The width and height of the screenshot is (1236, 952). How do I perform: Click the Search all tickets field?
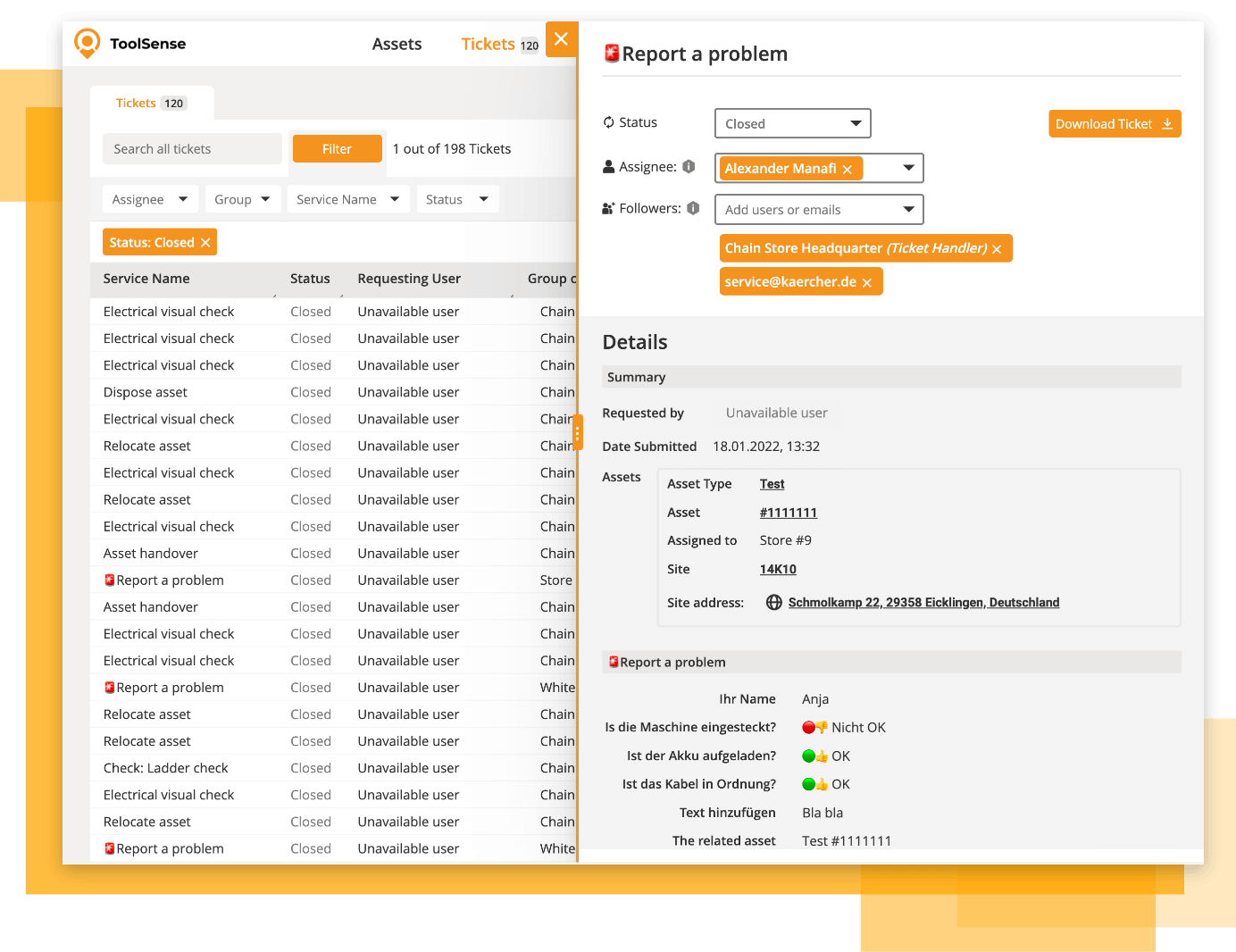pyautogui.click(x=192, y=148)
